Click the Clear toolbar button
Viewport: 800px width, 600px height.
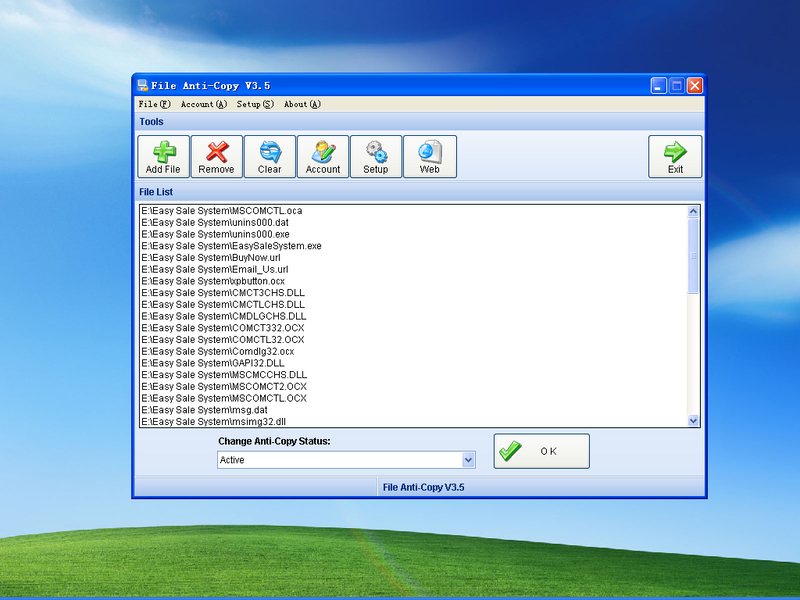[x=270, y=157]
